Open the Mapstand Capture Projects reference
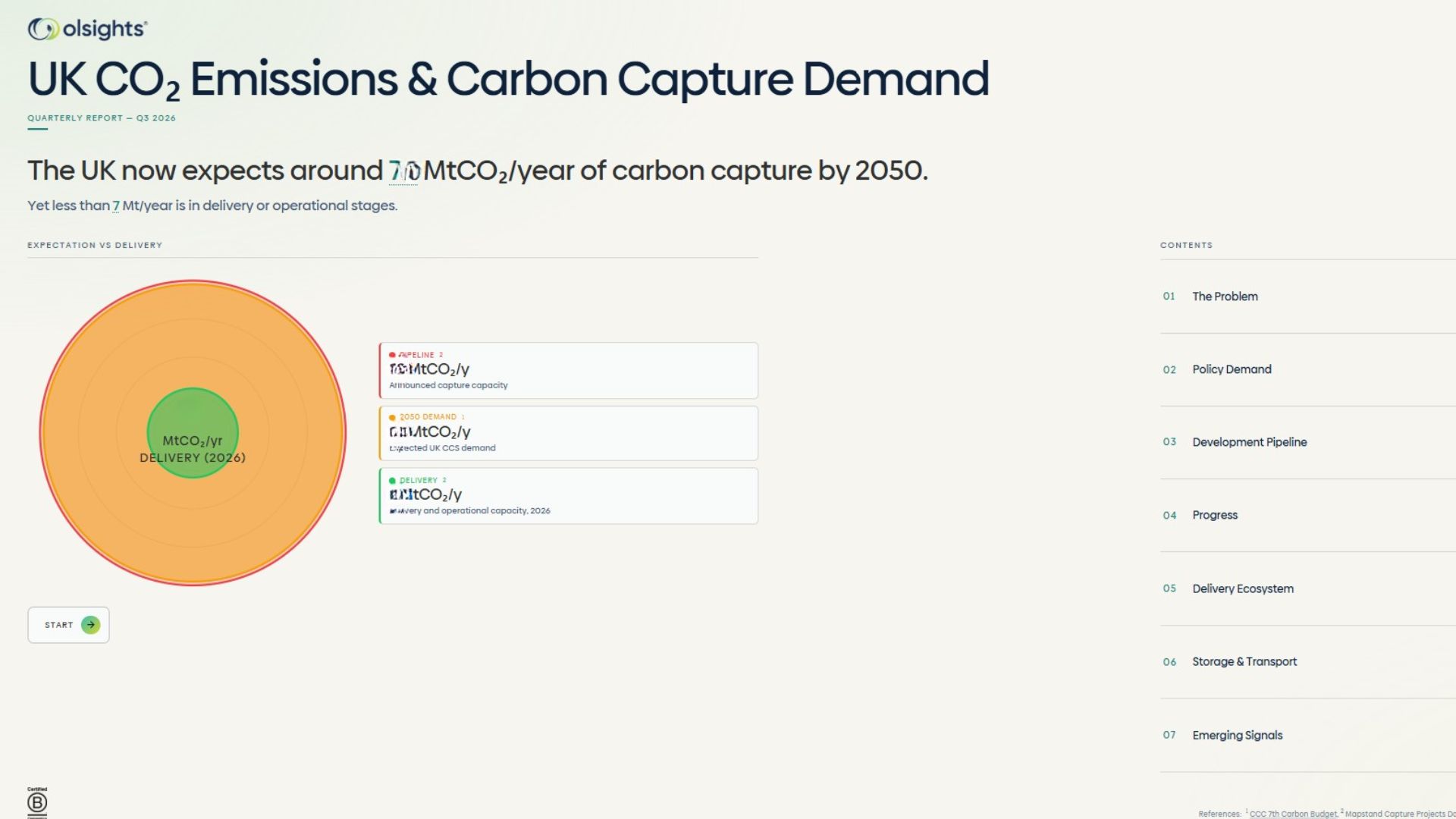 point(1400,814)
